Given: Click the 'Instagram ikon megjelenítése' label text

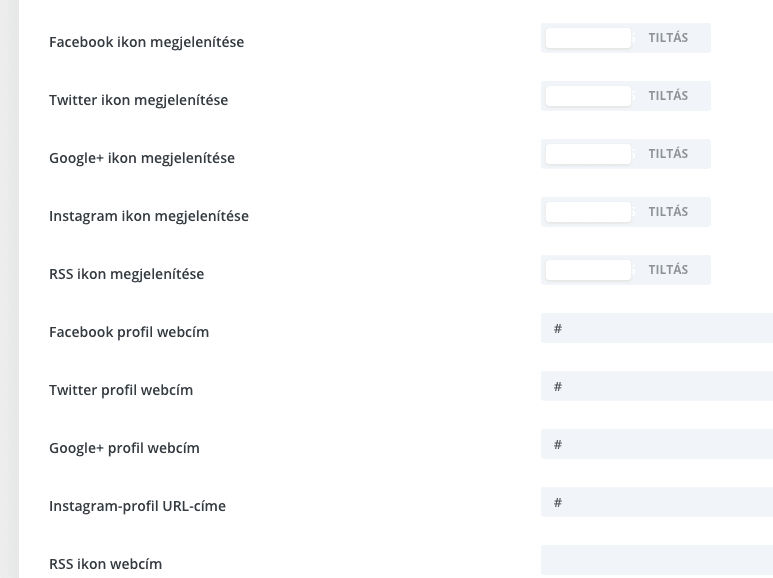Looking at the screenshot, I should click(x=149, y=216).
